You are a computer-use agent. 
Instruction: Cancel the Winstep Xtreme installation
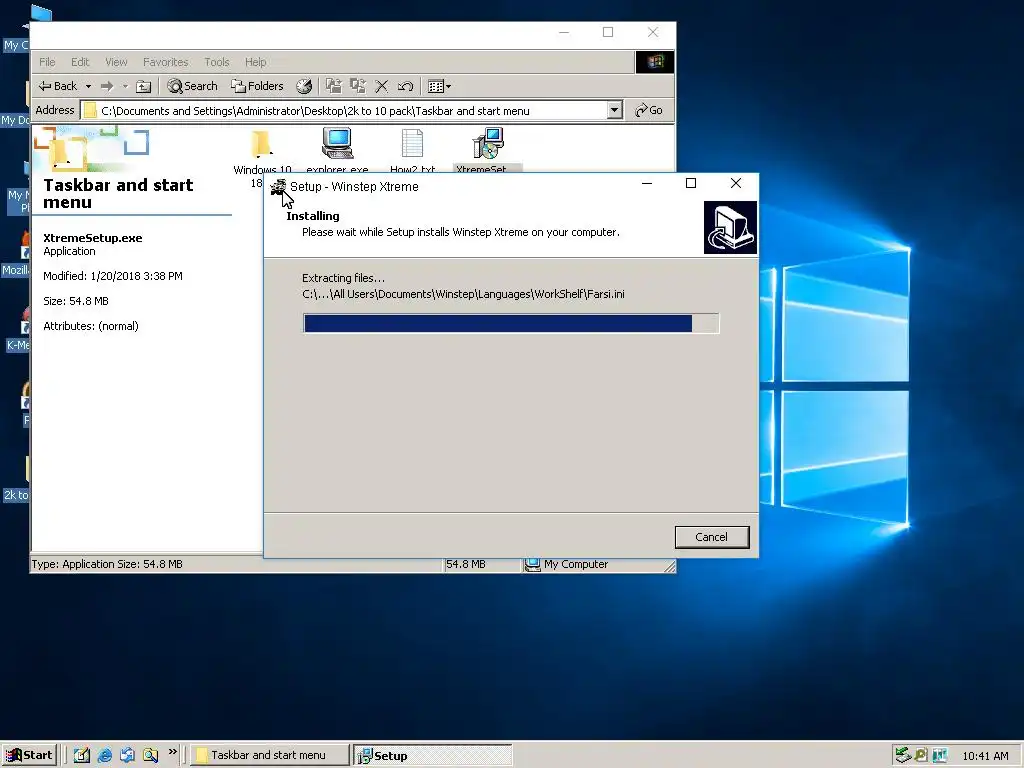coord(712,537)
